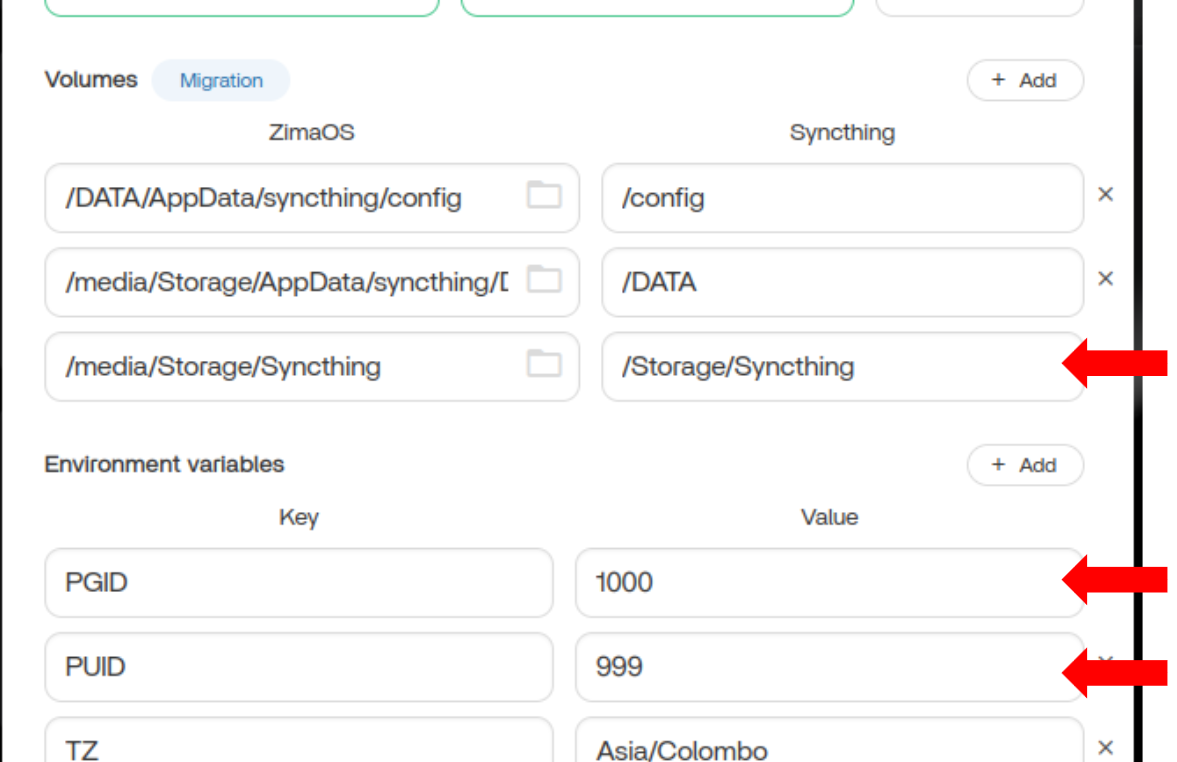Image resolution: width=1177 pixels, height=762 pixels.
Task: Add a new volume mapping
Action: tap(1024, 81)
